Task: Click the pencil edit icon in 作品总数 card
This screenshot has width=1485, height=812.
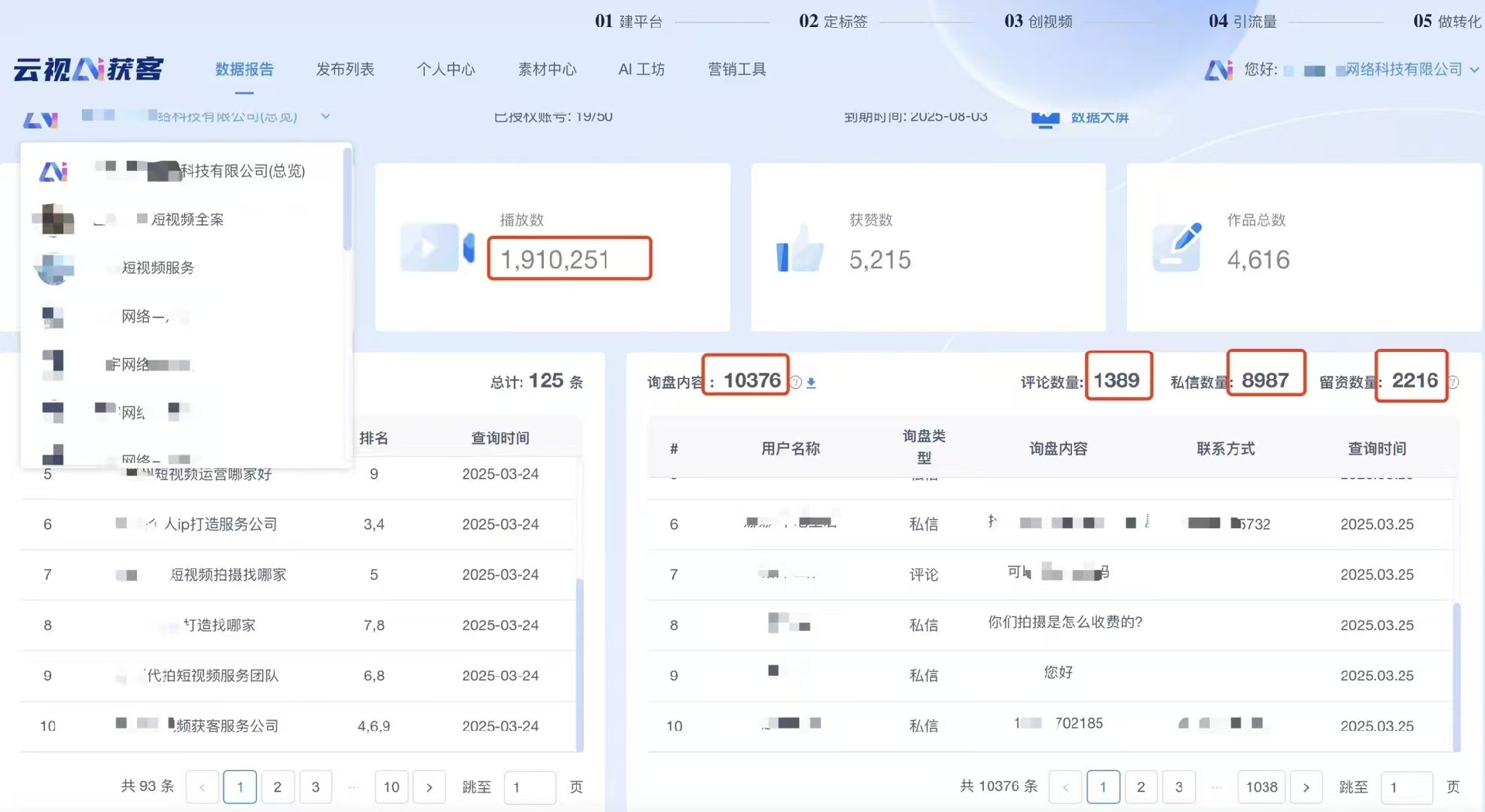Action: click(1177, 247)
